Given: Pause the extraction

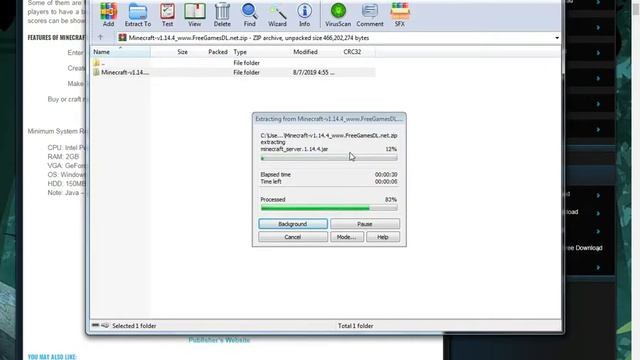Looking at the screenshot, I should (x=365, y=224).
